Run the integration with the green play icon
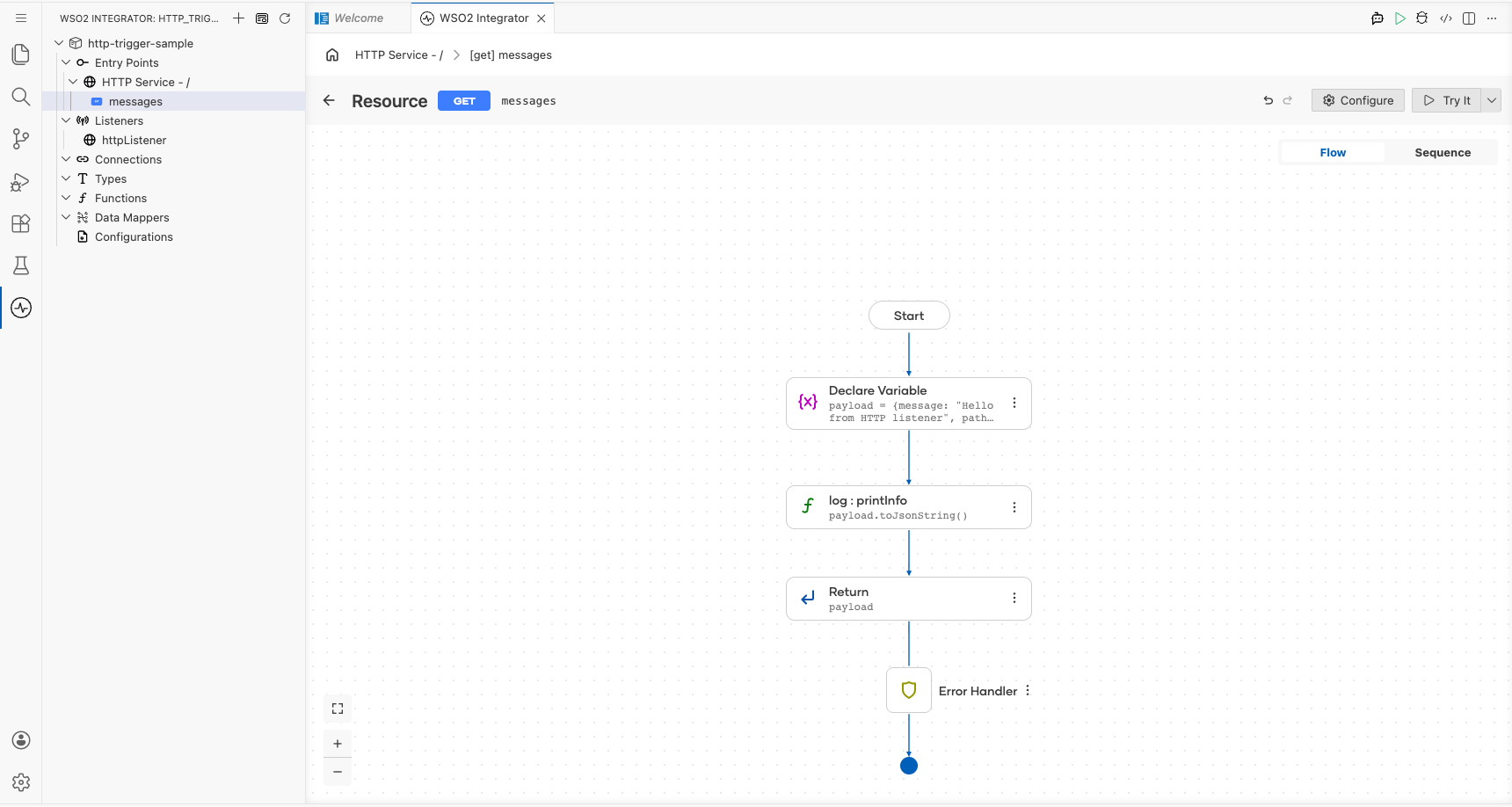 pyautogui.click(x=1400, y=18)
